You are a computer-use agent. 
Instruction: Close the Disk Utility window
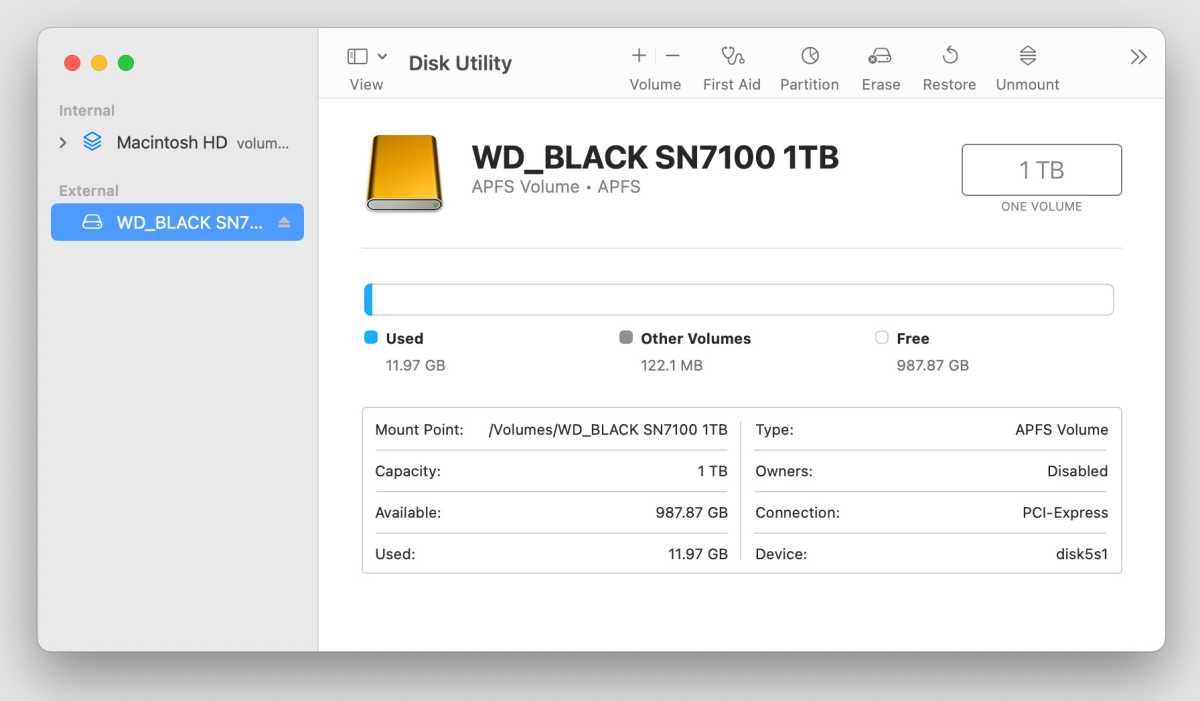click(72, 63)
